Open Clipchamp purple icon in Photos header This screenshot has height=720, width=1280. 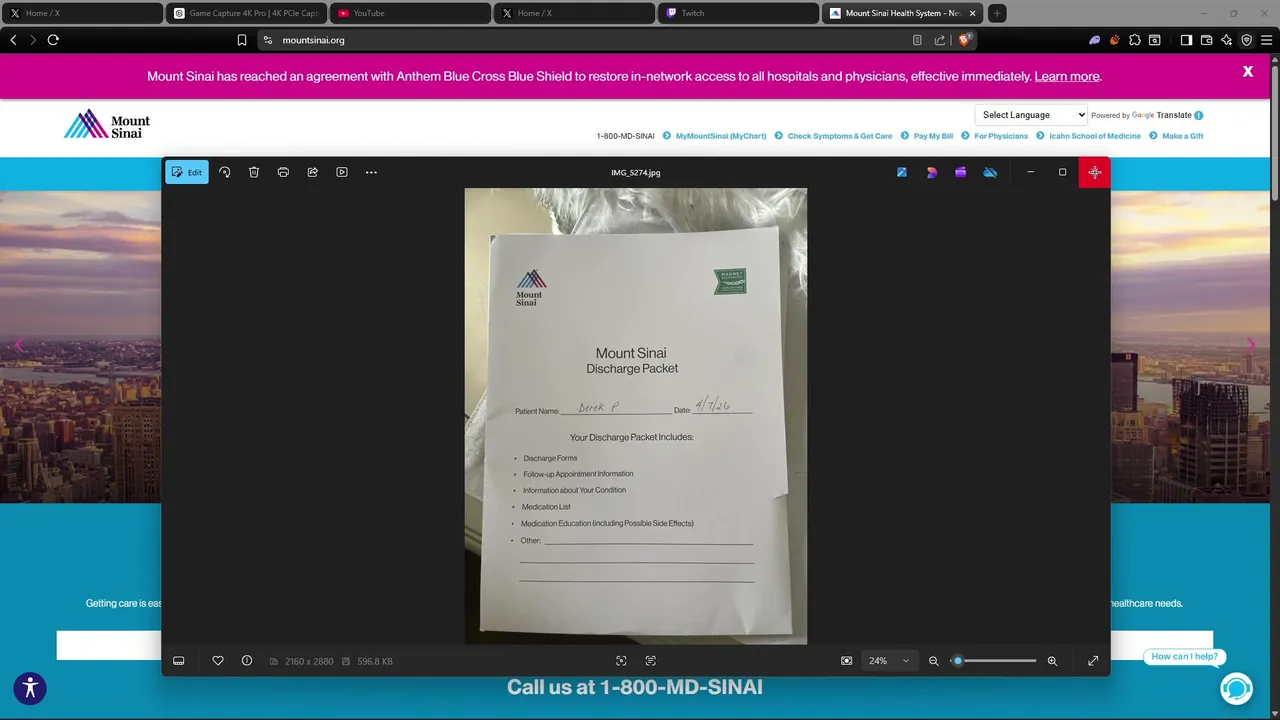coord(961,172)
